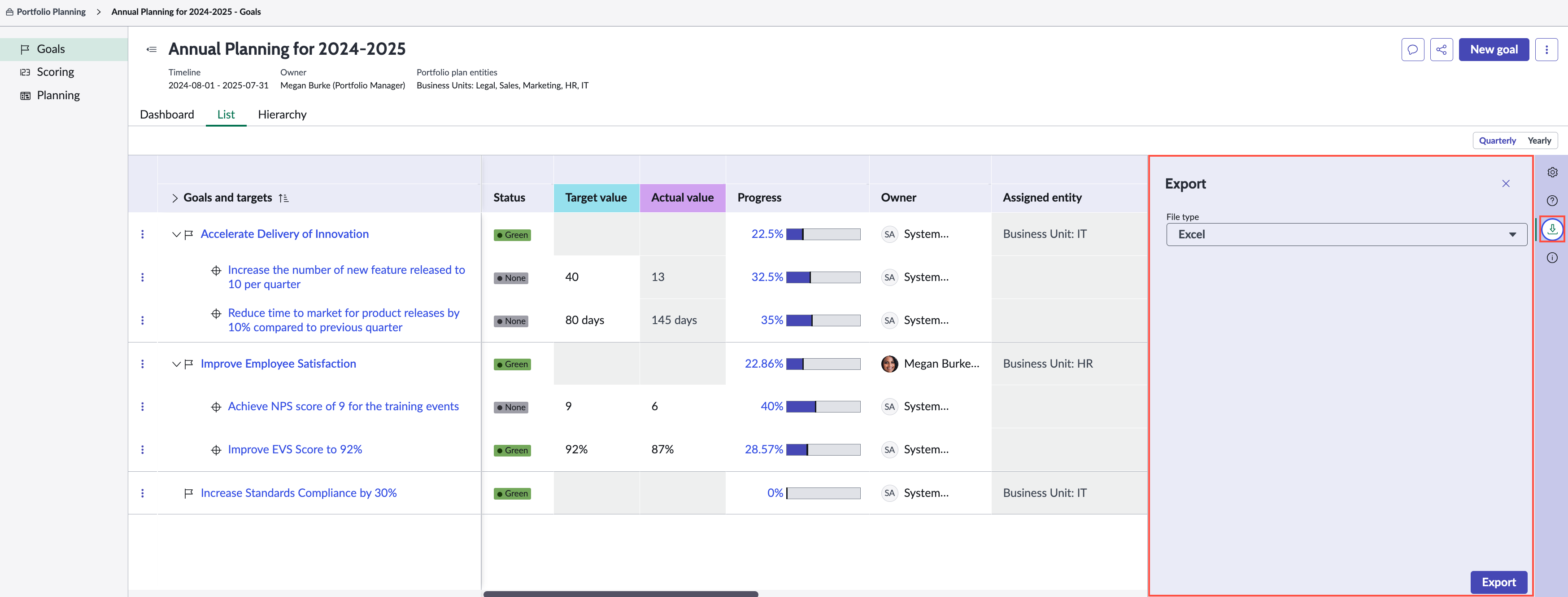Open the Improve Employee Satisfaction link
Viewport: 1568px width, 597px height.
pos(278,364)
